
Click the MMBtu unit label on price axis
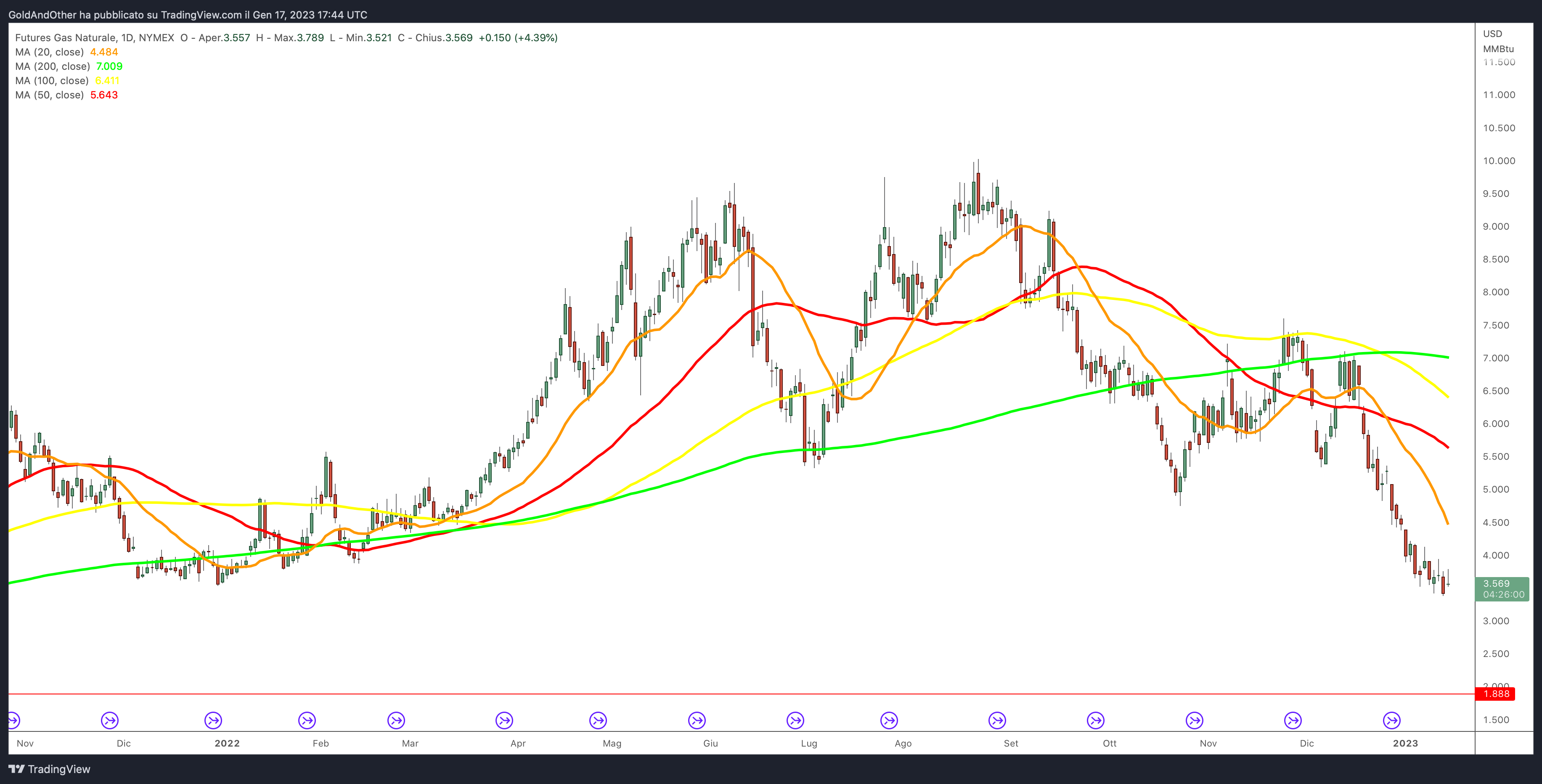point(1498,49)
